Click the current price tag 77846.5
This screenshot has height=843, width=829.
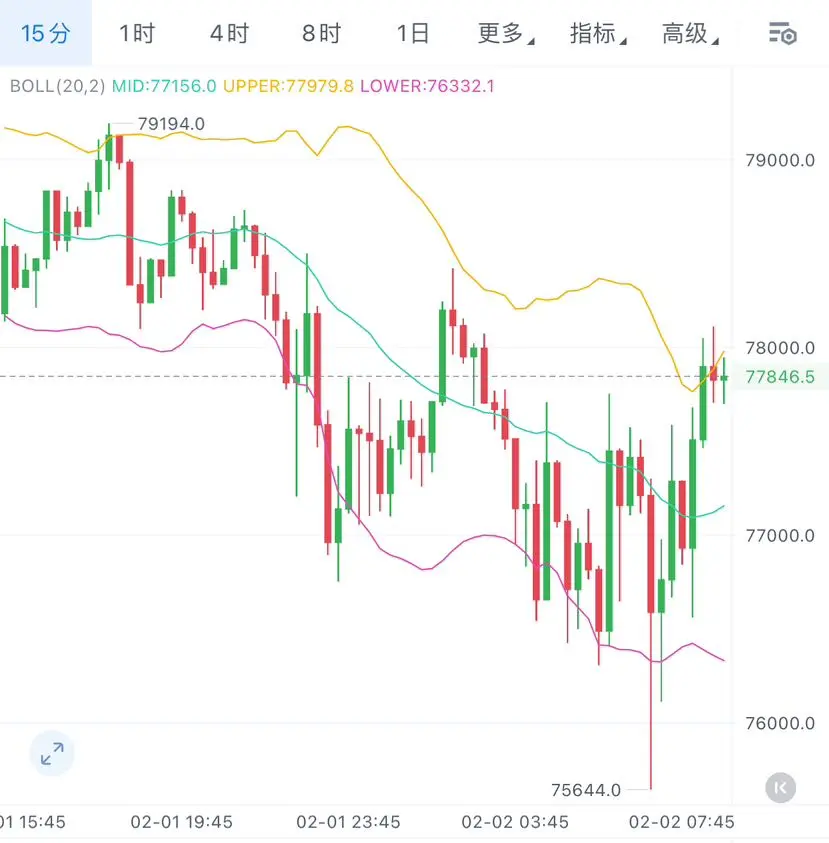pyautogui.click(x=780, y=377)
